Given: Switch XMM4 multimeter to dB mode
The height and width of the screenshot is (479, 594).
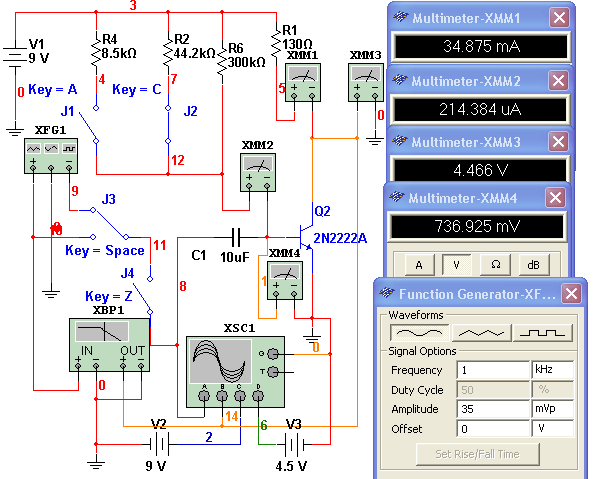Looking at the screenshot, I should (x=533, y=265).
